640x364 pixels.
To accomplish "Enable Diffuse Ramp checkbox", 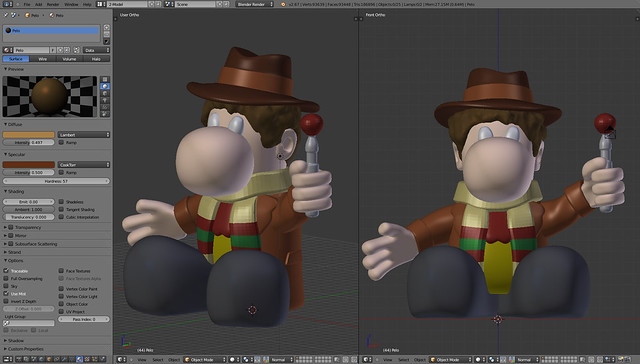I will pyautogui.click(x=61, y=142).
